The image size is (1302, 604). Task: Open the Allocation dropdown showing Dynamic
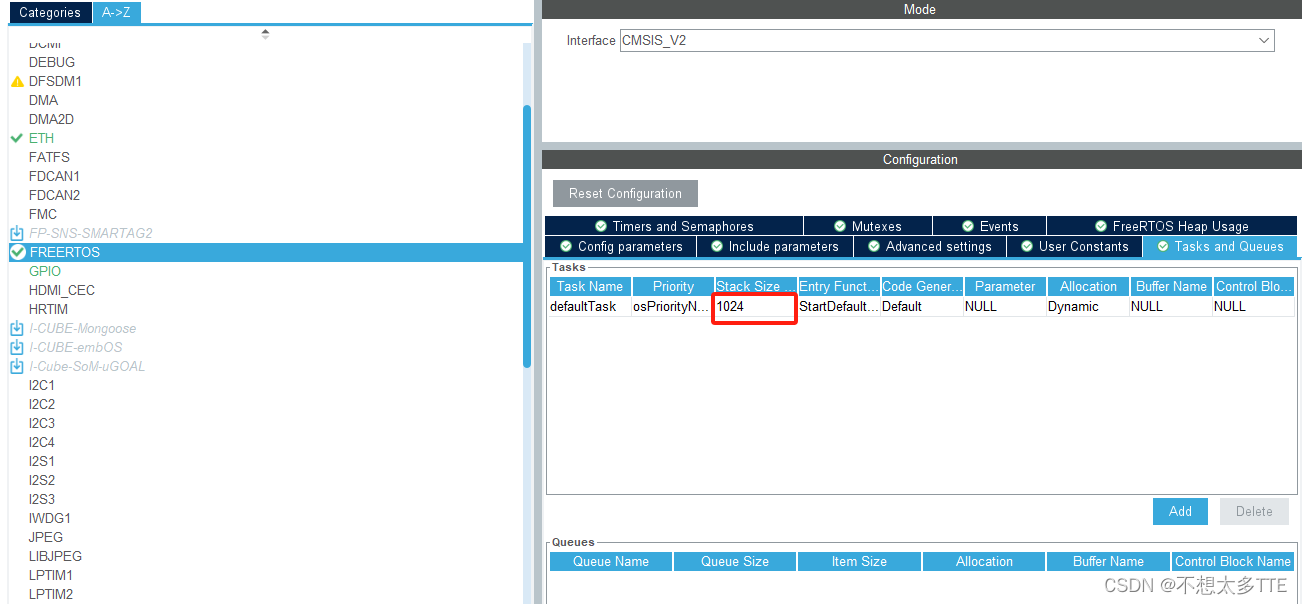pos(1087,306)
